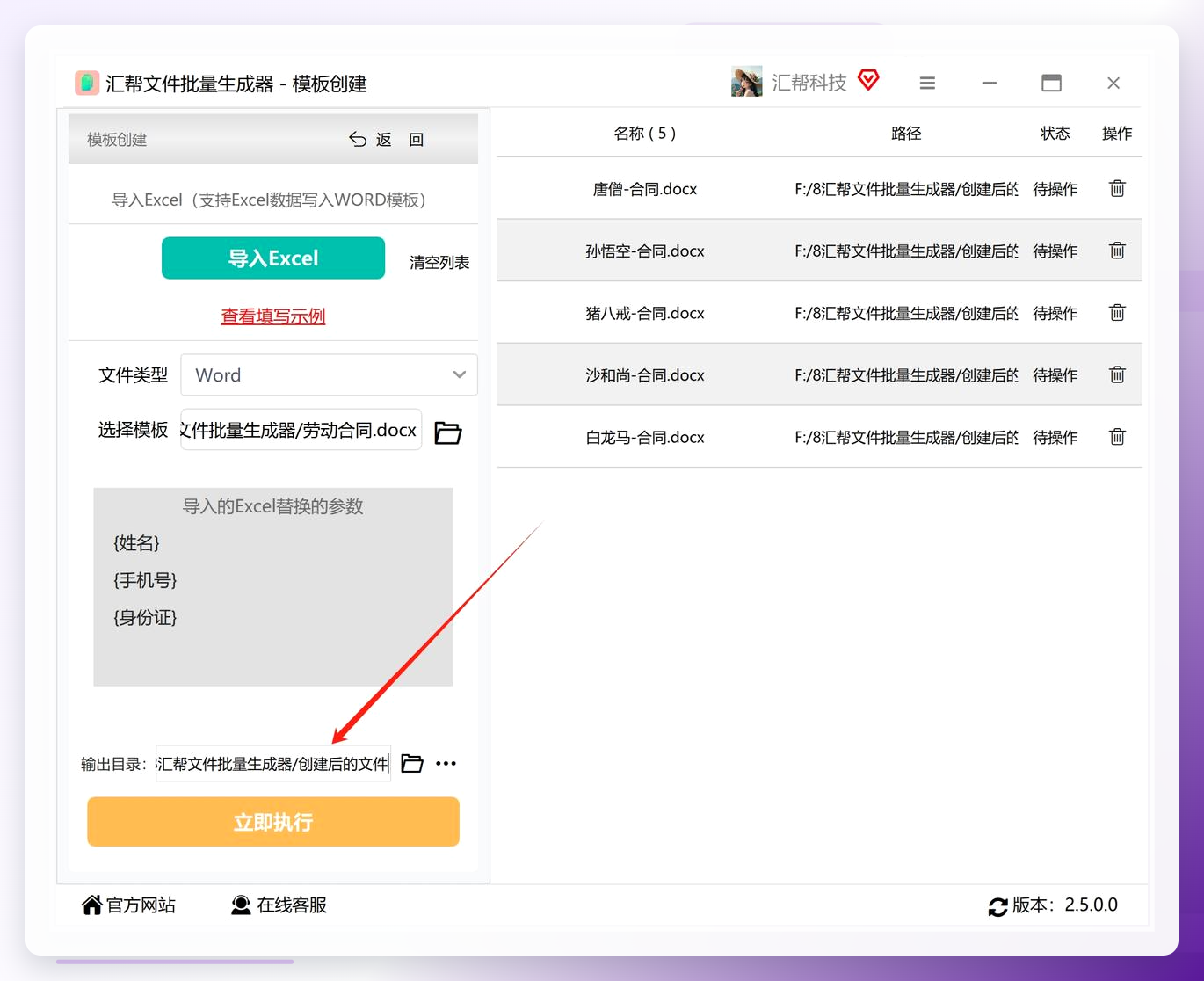Select the file name 猪八戒-合同.docx
This screenshot has width=1204, height=981.
(x=645, y=313)
